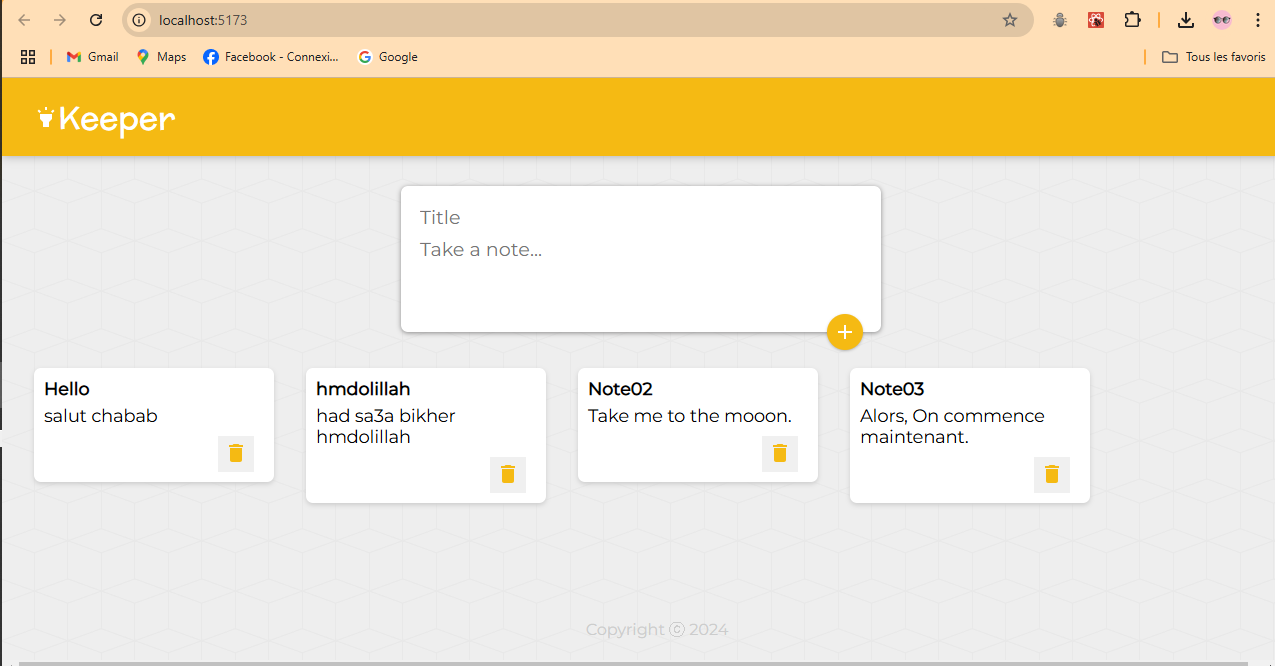The image size is (1275, 666).
Task: Expand the Tous les favoris folder
Action: point(1214,57)
